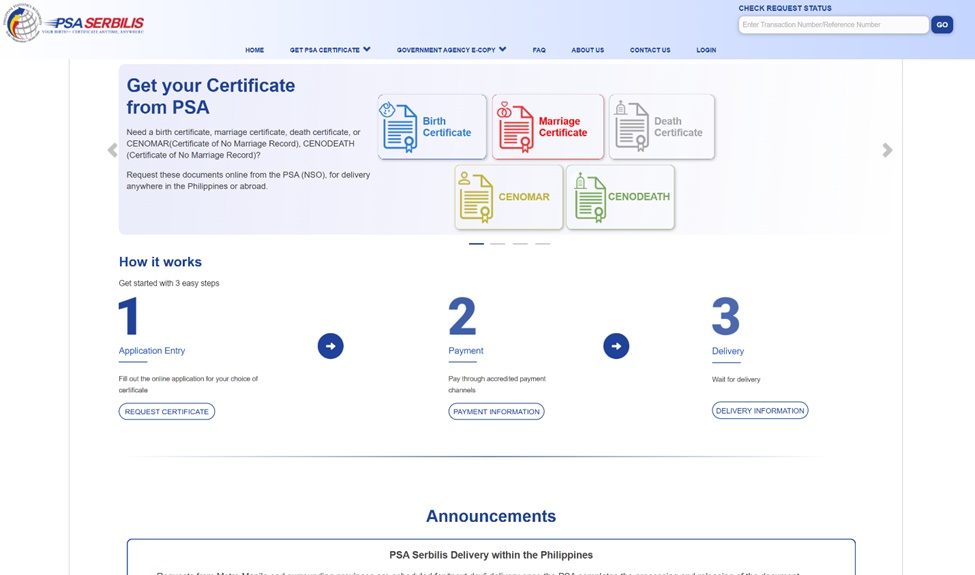This screenshot has height=575, width=975.
Task: Select the second carousel slide indicator
Action: pyautogui.click(x=497, y=244)
